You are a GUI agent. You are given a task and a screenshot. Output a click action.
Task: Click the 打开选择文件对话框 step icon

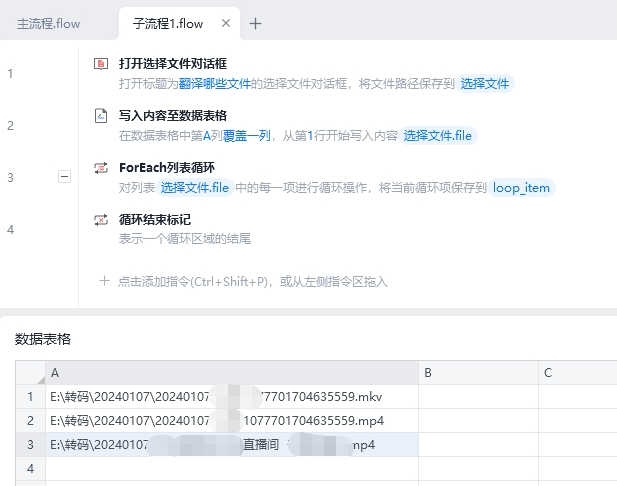click(x=101, y=64)
